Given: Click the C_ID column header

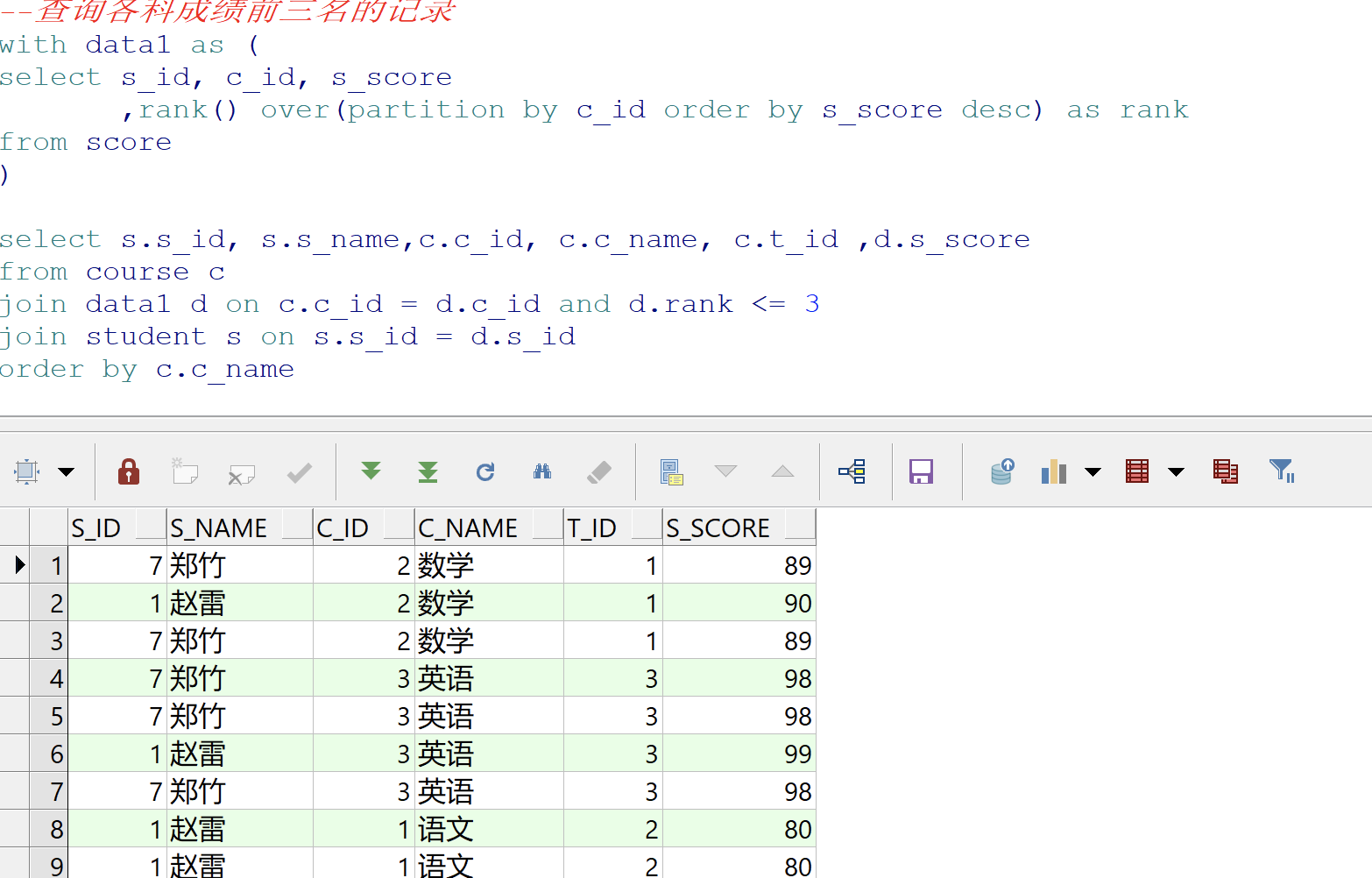Looking at the screenshot, I should coord(363,528).
